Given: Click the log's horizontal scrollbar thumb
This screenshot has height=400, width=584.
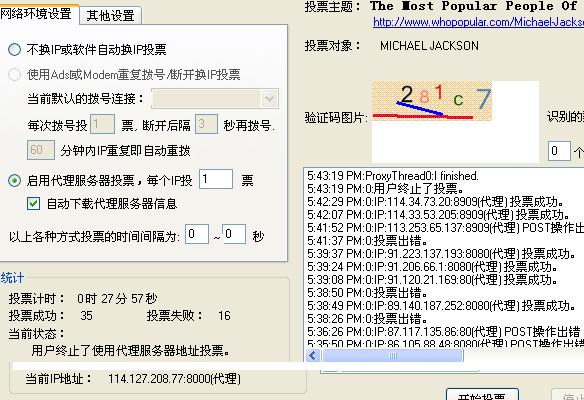Looking at the screenshot, I should [x=393, y=355].
